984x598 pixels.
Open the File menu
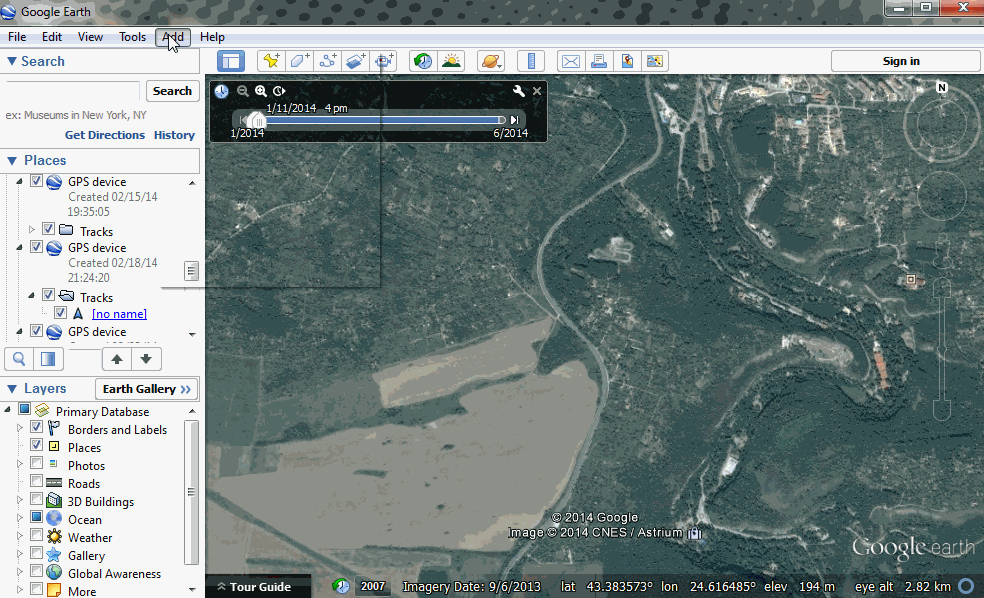(x=17, y=37)
